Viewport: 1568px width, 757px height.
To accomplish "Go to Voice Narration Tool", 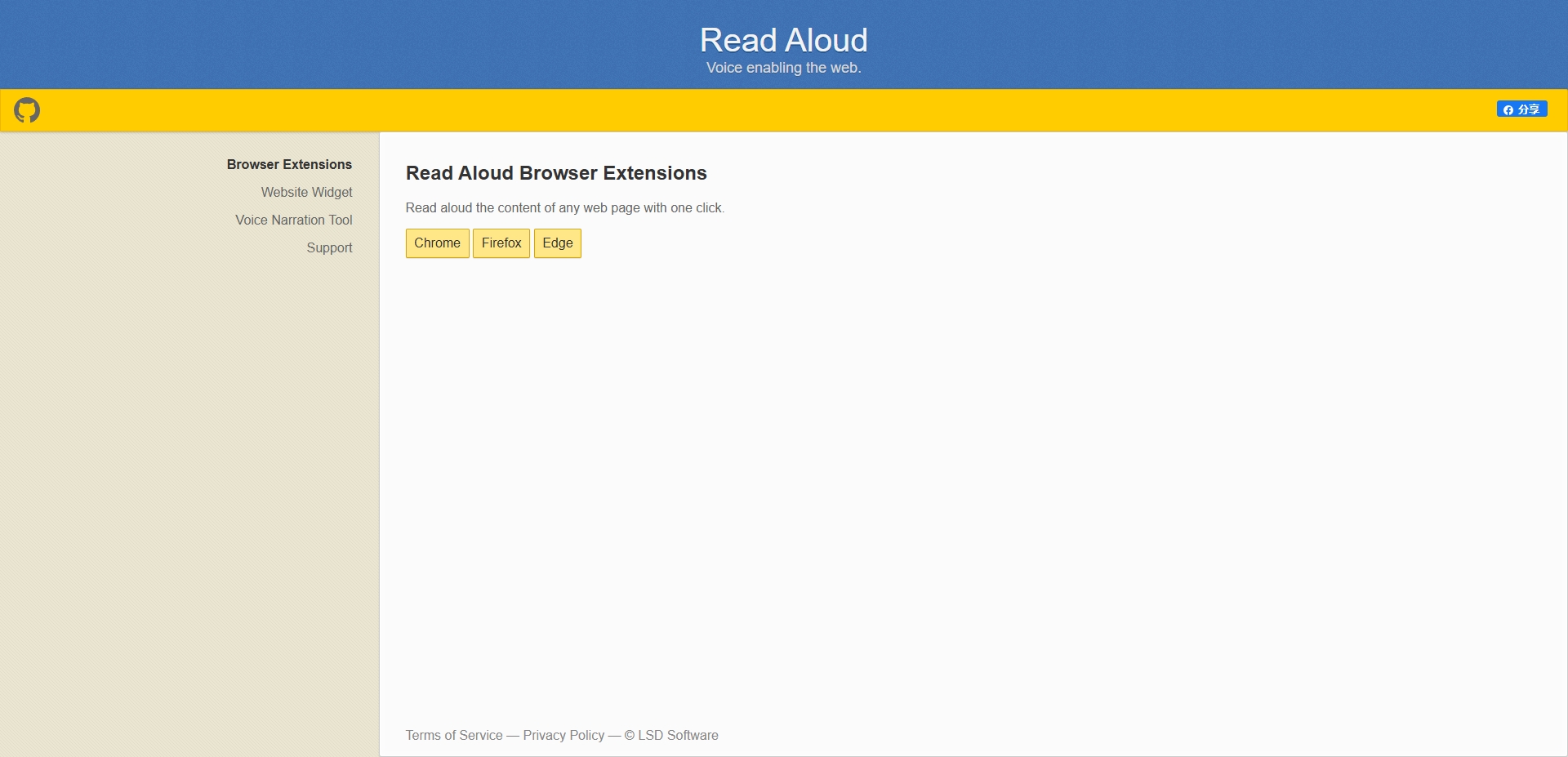I will tap(294, 220).
